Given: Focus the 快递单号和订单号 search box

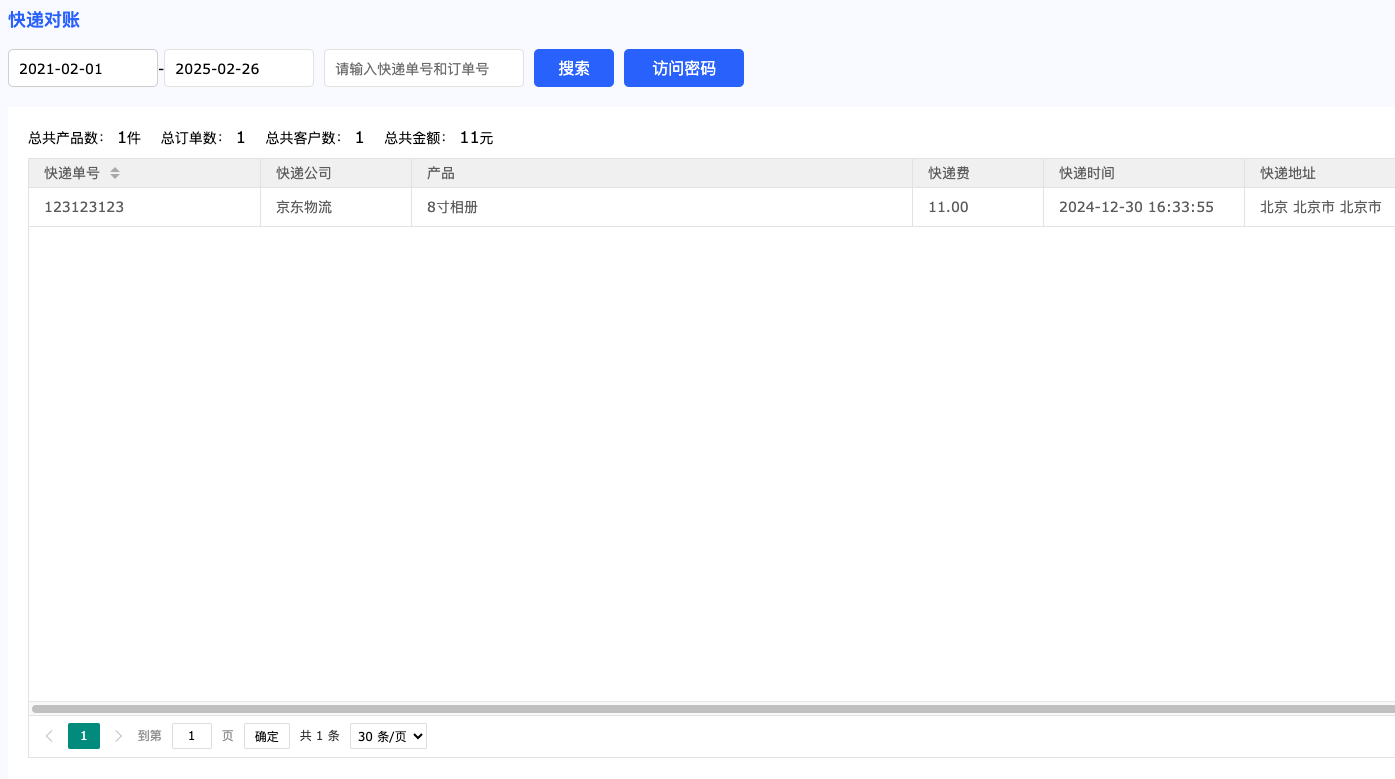Looking at the screenshot, I should tap(423, 68).
